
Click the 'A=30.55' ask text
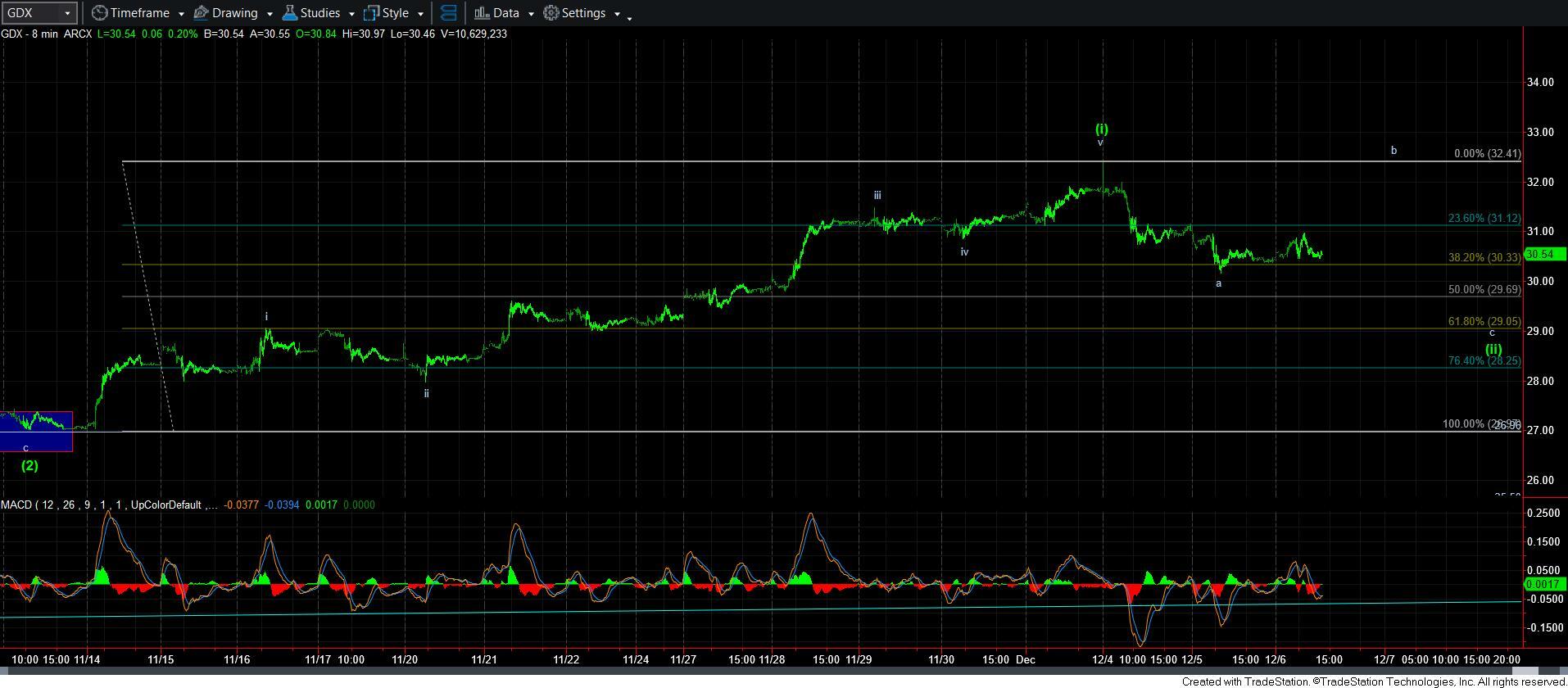click(270, 34)
